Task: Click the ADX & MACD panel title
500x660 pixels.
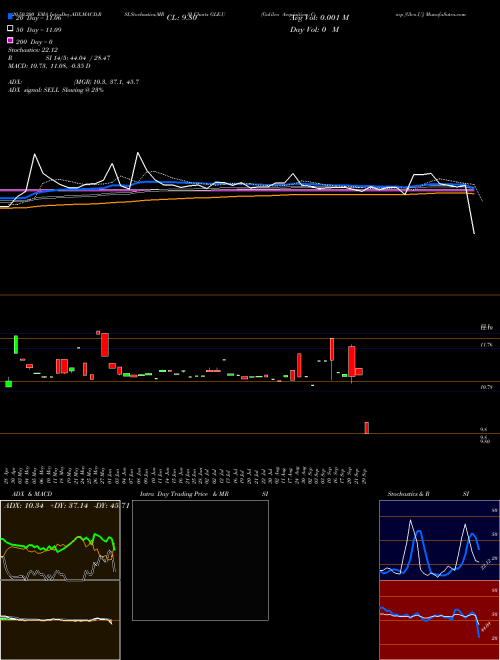Action: point(32,494)
